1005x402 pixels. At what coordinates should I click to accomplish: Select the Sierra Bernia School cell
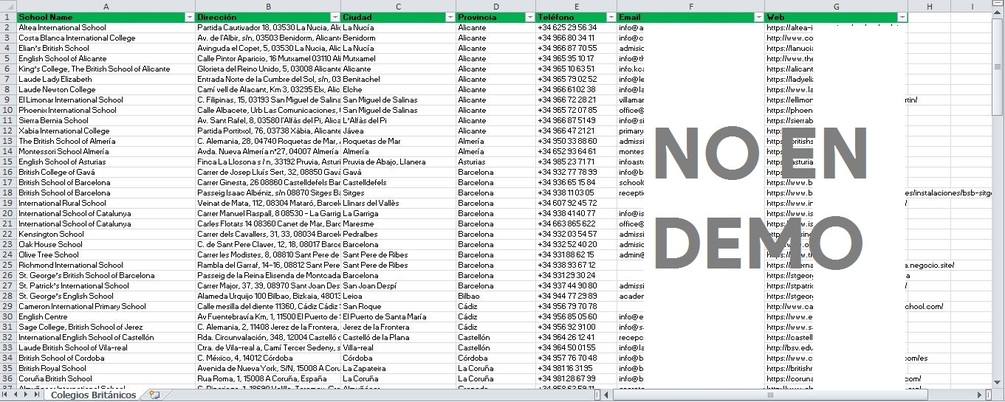point(106,121)
